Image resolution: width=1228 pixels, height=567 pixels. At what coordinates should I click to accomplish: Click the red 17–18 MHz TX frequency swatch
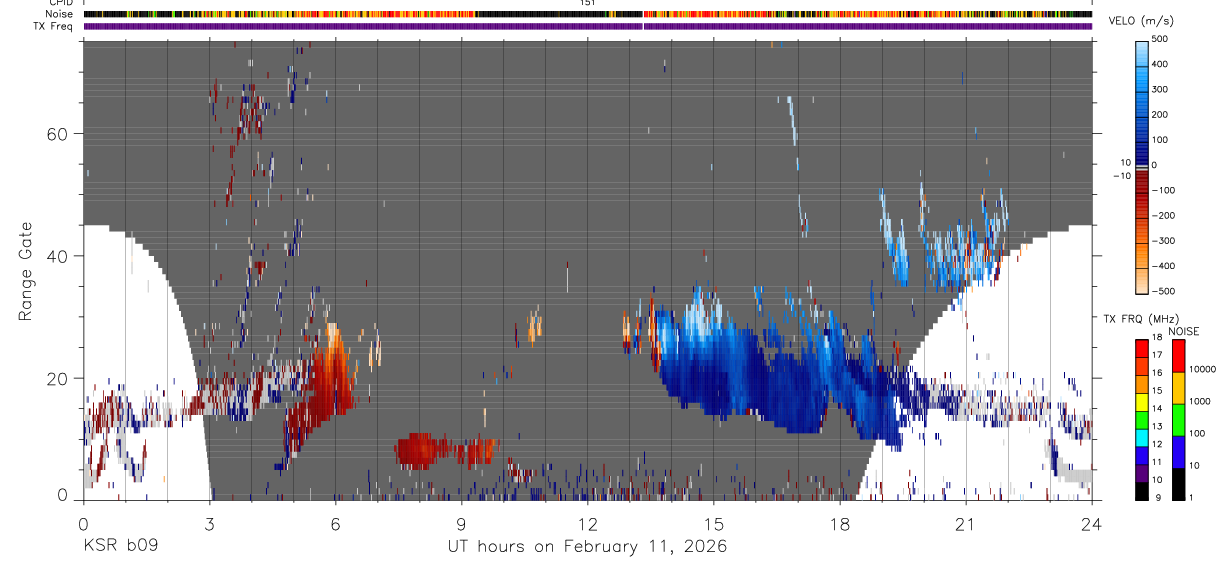(1142, 347)
